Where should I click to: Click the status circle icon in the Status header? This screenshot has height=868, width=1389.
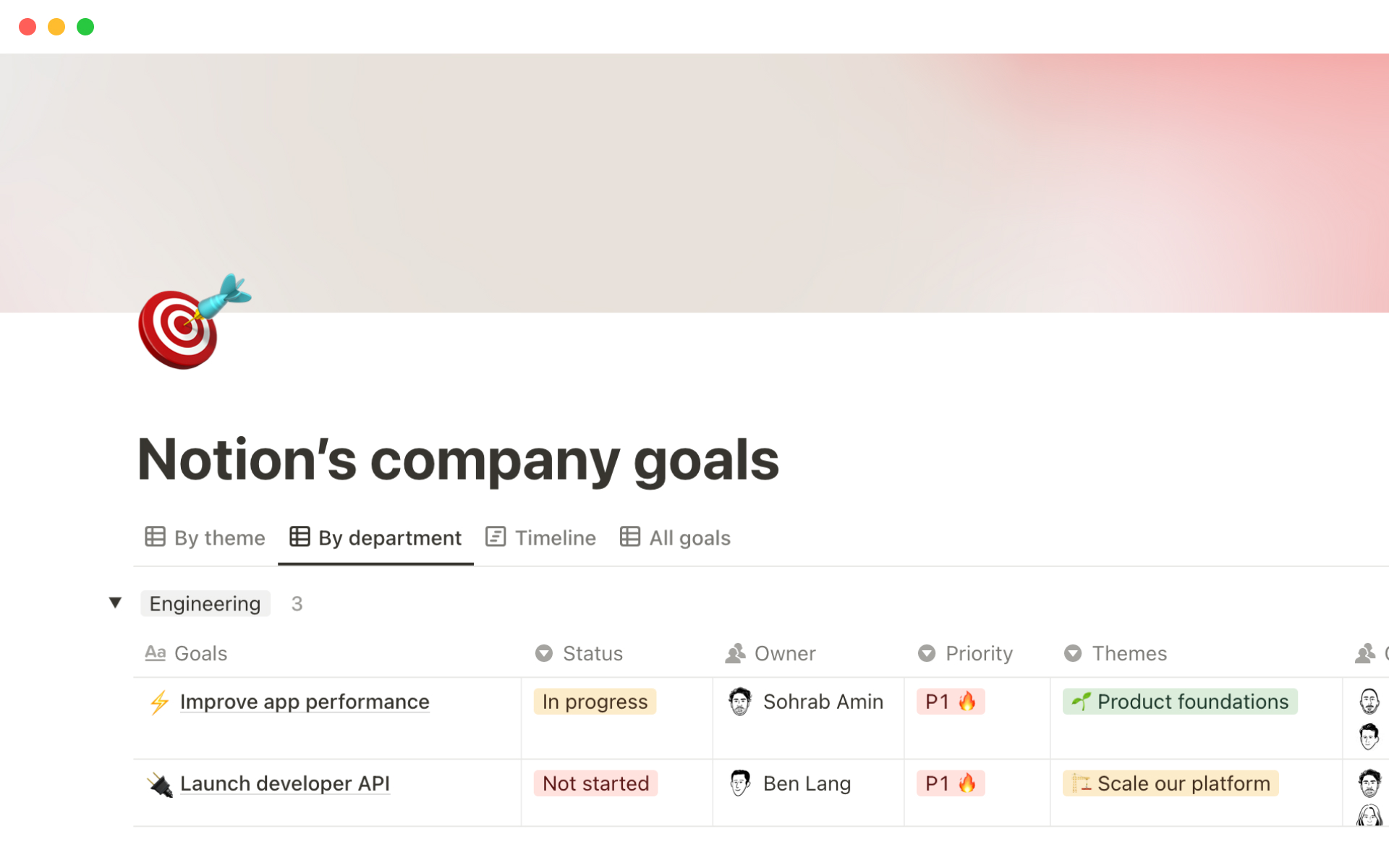pyautogui.click(x=543, y=653)
